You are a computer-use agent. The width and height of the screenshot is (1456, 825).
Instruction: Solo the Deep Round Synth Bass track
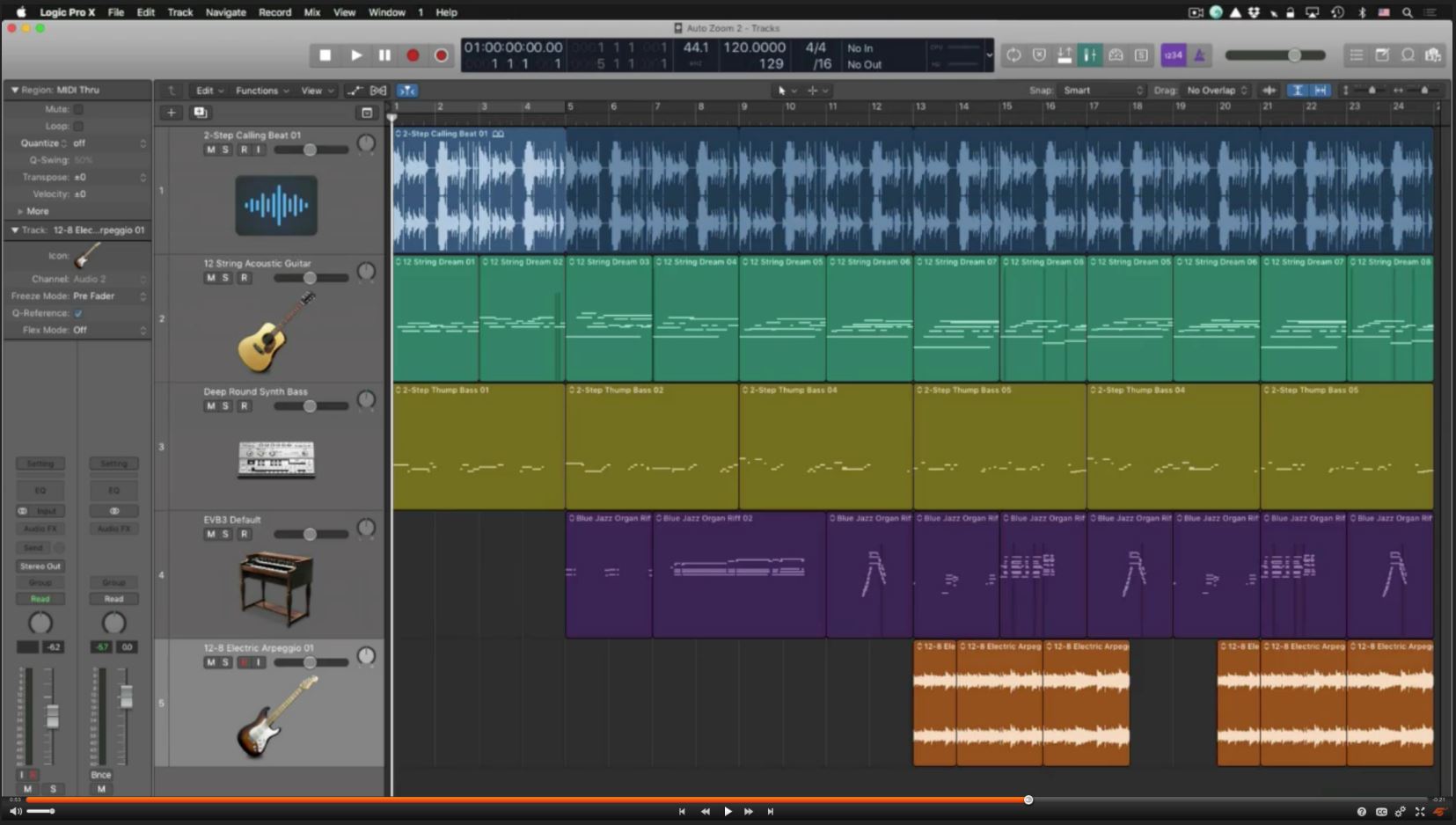[x=225, y=406]
